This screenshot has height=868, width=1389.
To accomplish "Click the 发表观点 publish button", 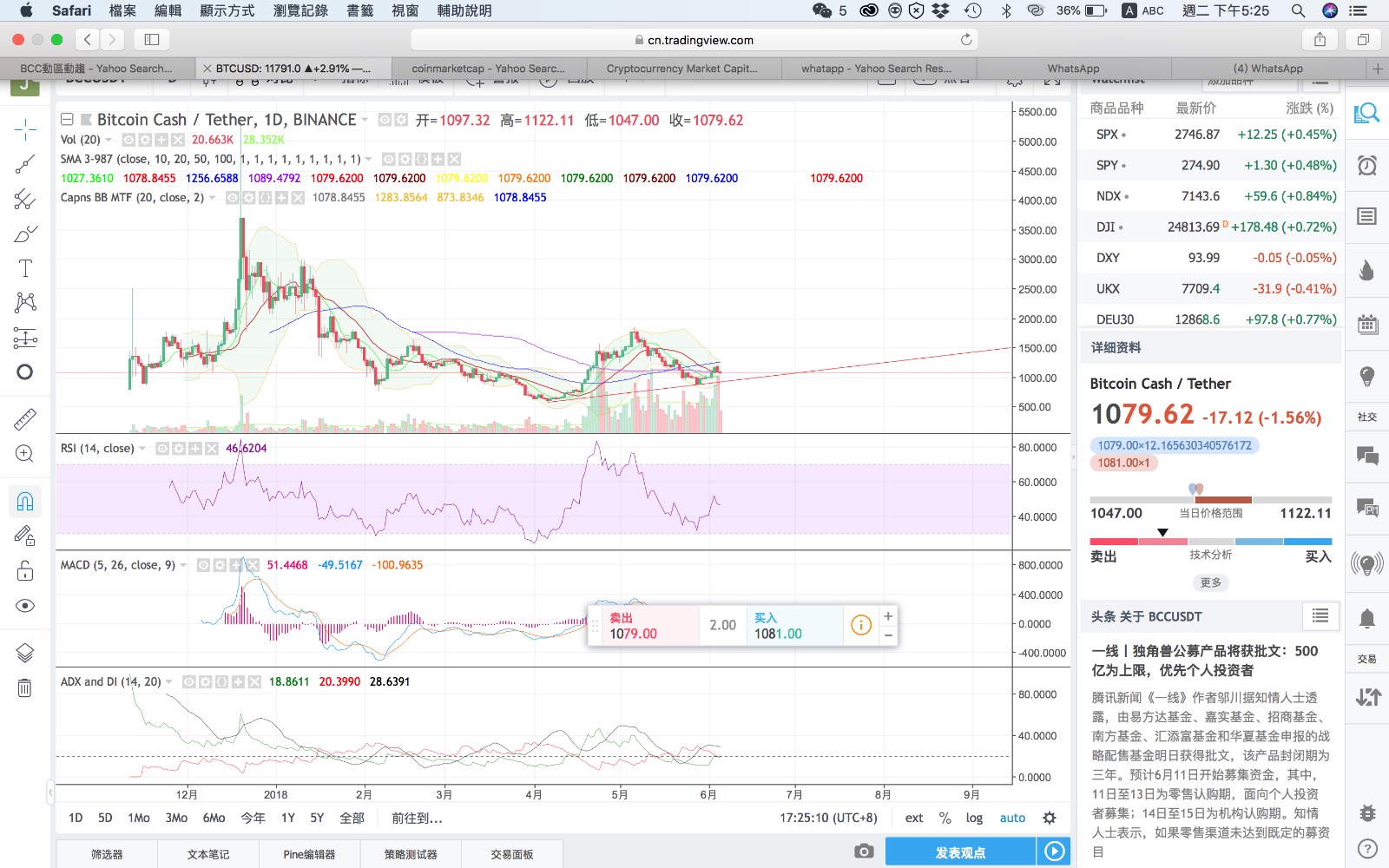I will (960, 852).
